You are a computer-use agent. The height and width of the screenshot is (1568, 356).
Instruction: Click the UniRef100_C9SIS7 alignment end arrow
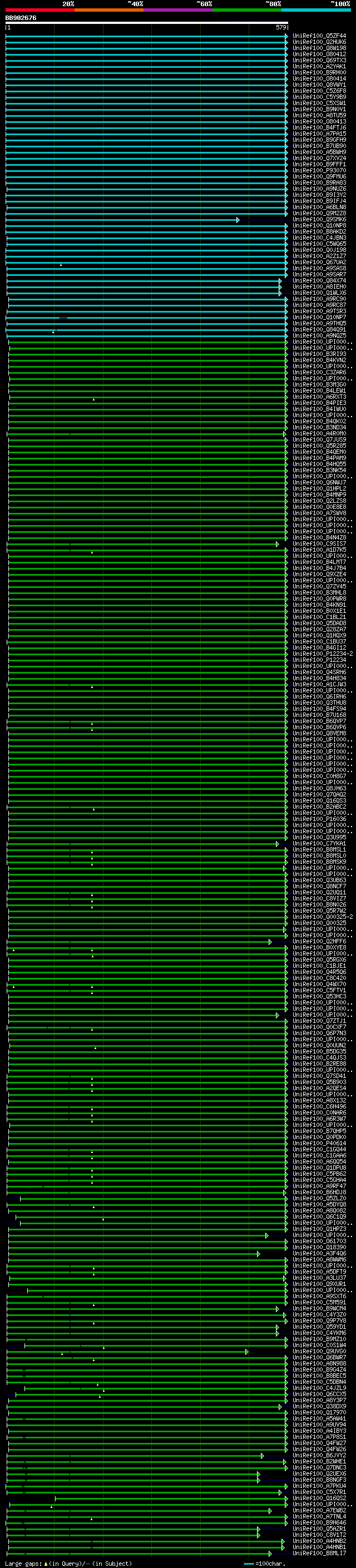277,544
